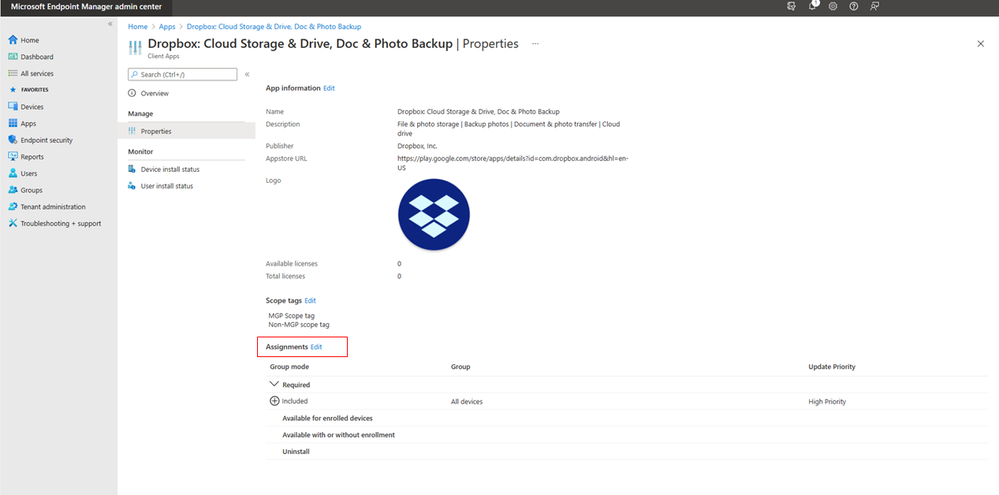Click the Dropbox, Inc. publisher value
This screenshot has height=495, width=999.
[x=417, y=146]
